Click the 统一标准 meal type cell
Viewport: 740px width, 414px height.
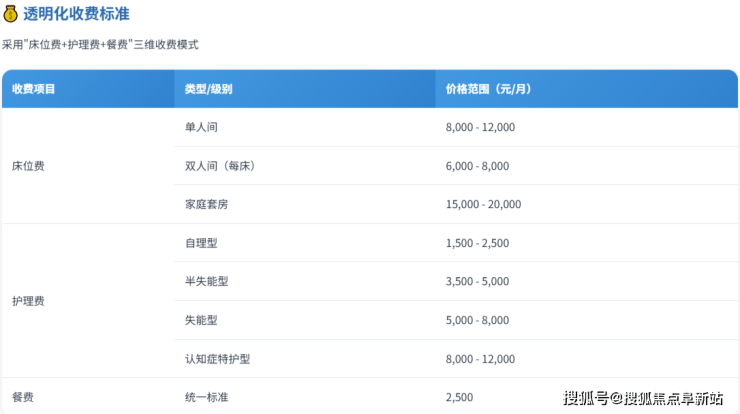click(207, 398)
